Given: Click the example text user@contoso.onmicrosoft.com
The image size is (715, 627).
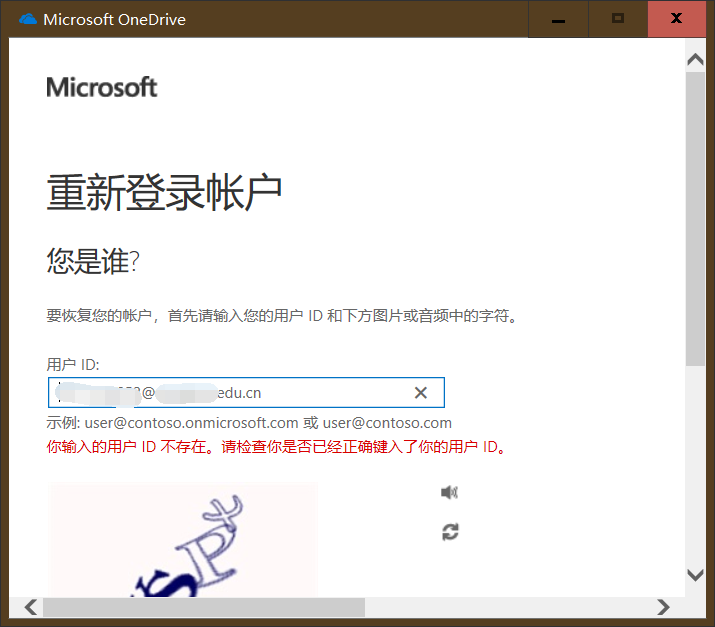Looking at the screenshot, I should [x=192, y=423].
